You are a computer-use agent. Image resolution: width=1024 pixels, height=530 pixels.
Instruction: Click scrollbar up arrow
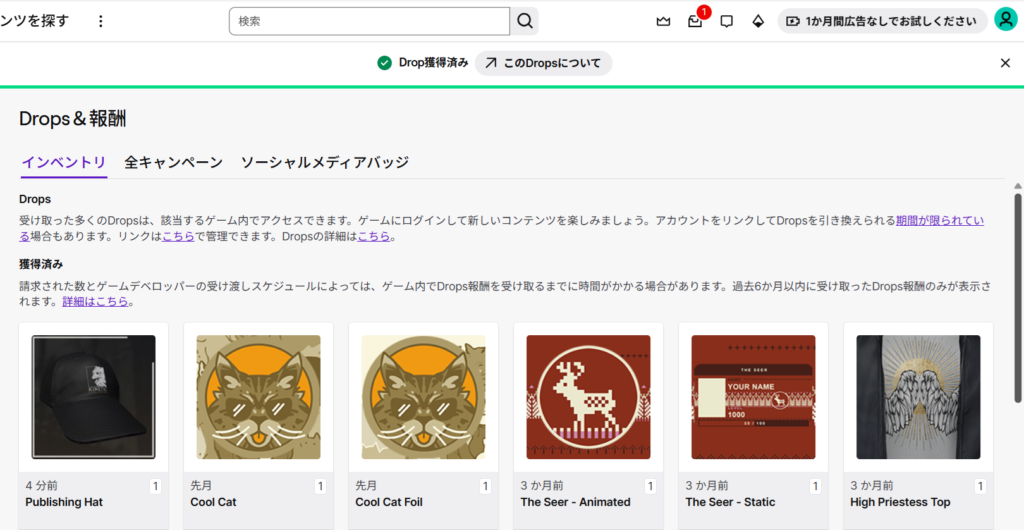click(x=1017, y=186)
